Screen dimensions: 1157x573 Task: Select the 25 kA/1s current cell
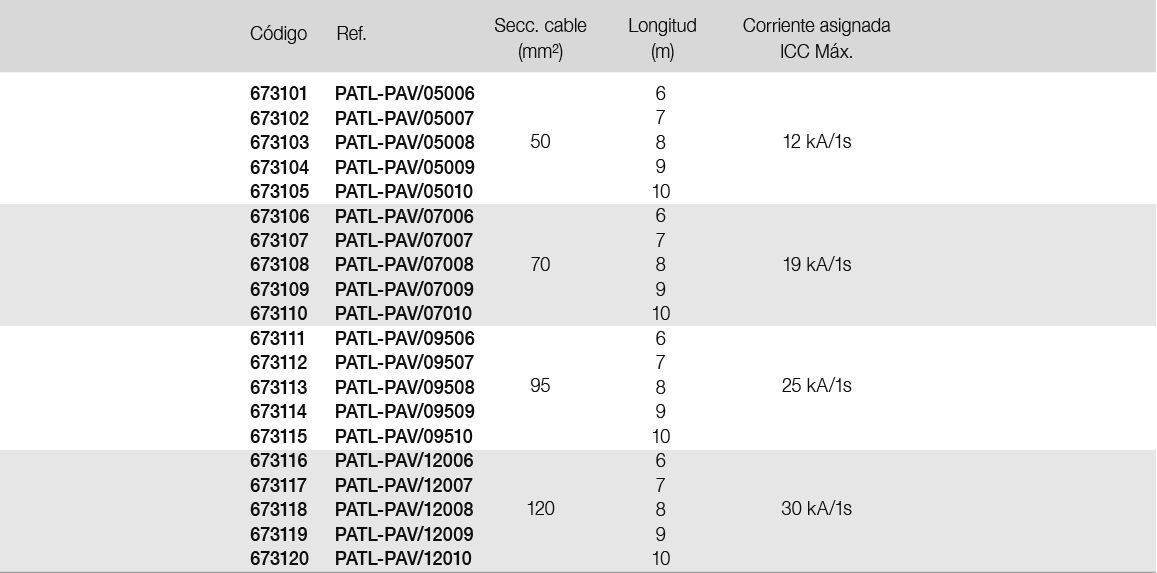[x=817, y=386]
